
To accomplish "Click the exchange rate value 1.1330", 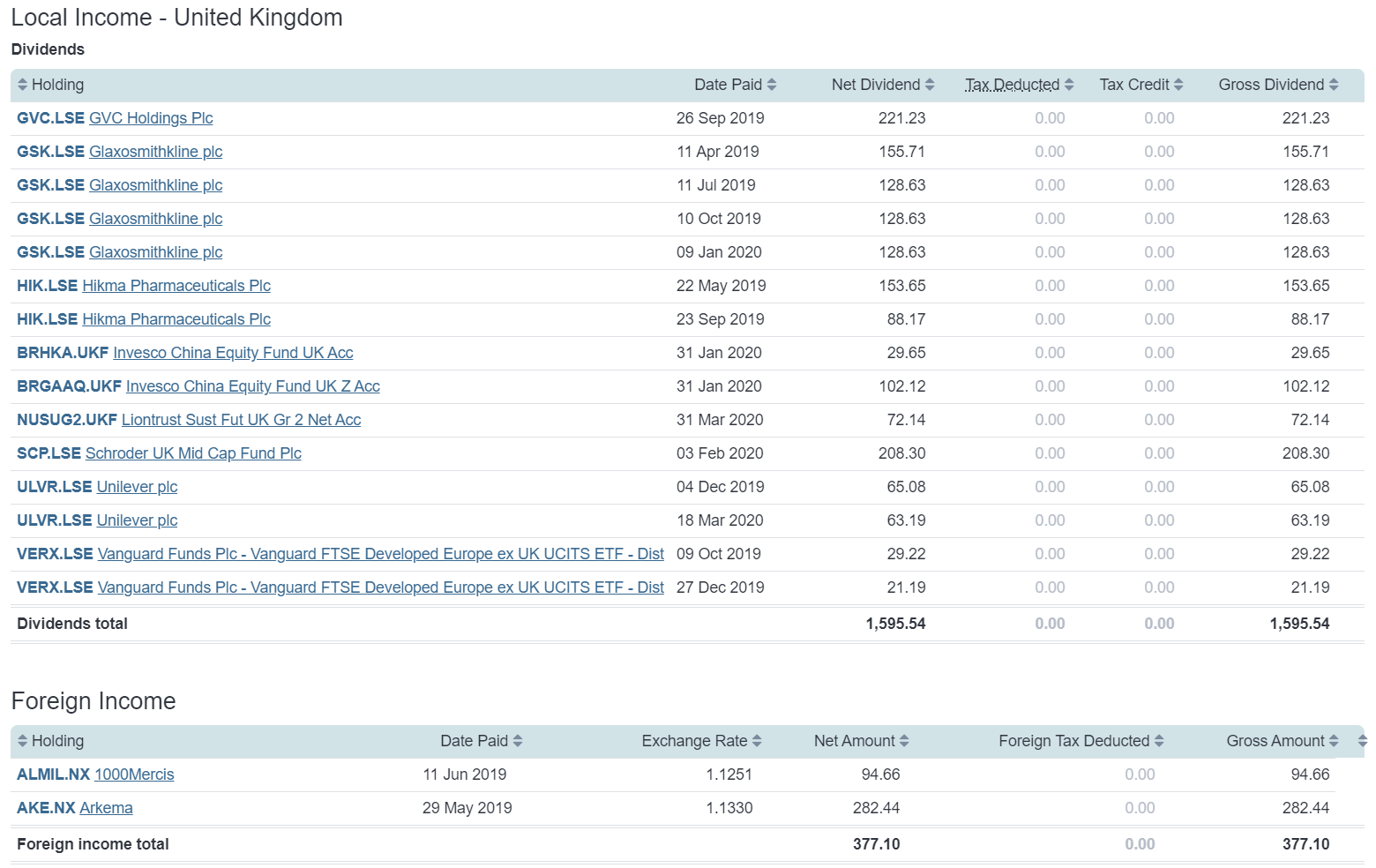I will click(x=729, y=808).
